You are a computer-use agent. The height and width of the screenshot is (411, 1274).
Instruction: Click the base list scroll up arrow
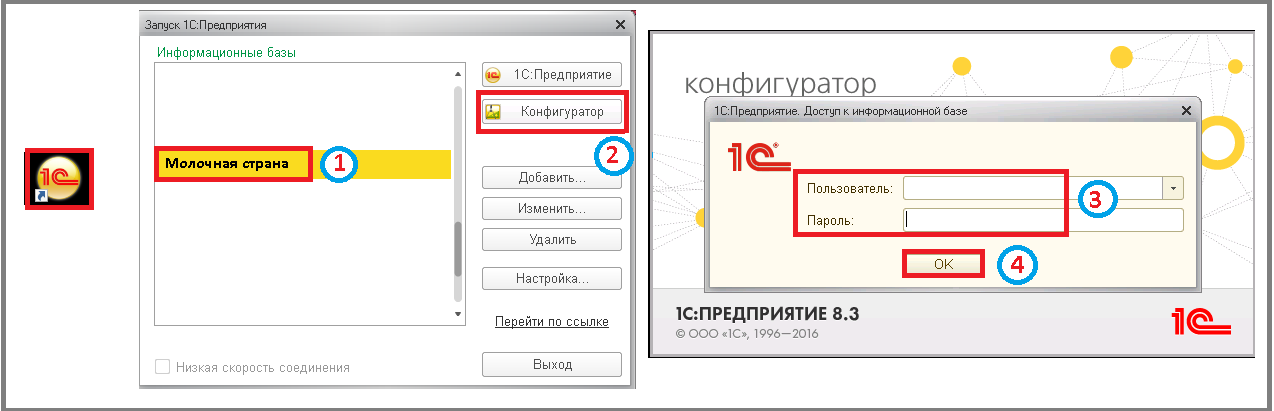[x=459, y=72]
